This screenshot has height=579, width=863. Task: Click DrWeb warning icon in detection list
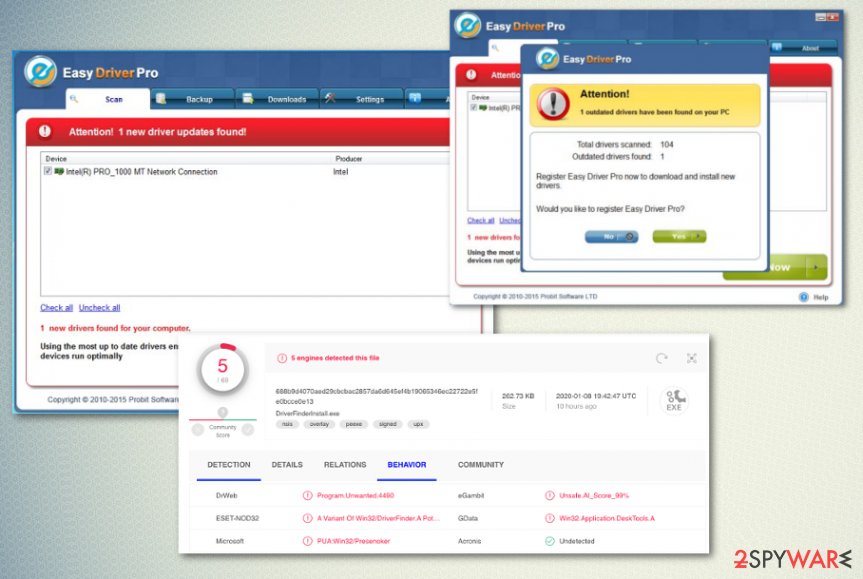coord(308,496)
